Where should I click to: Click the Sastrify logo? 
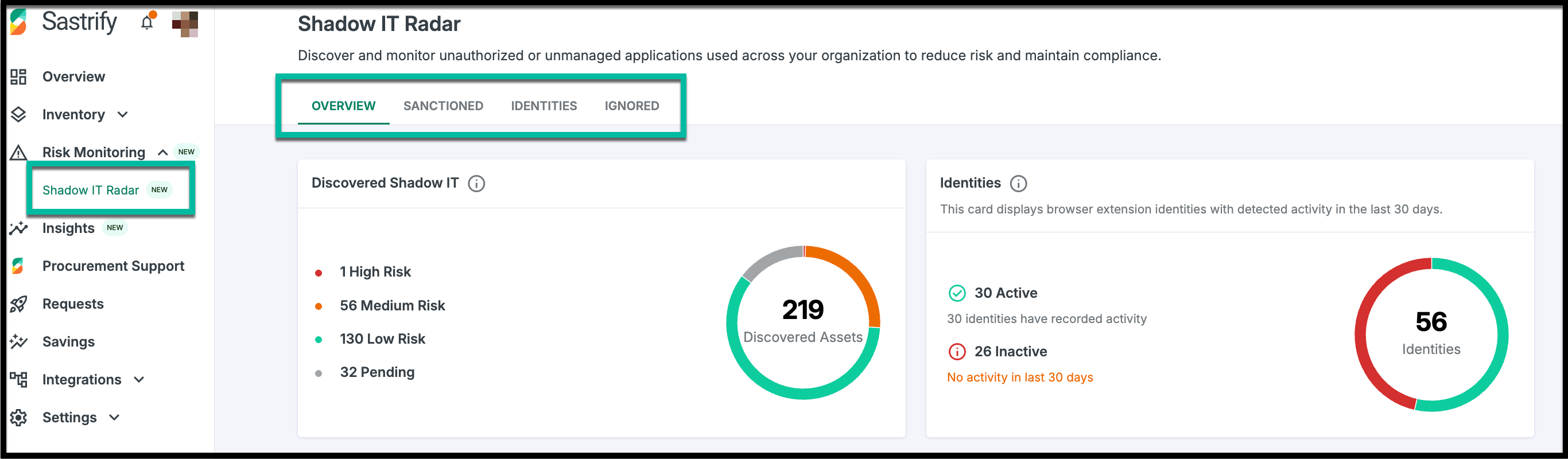pyautogui.click(x=20, y=22)
